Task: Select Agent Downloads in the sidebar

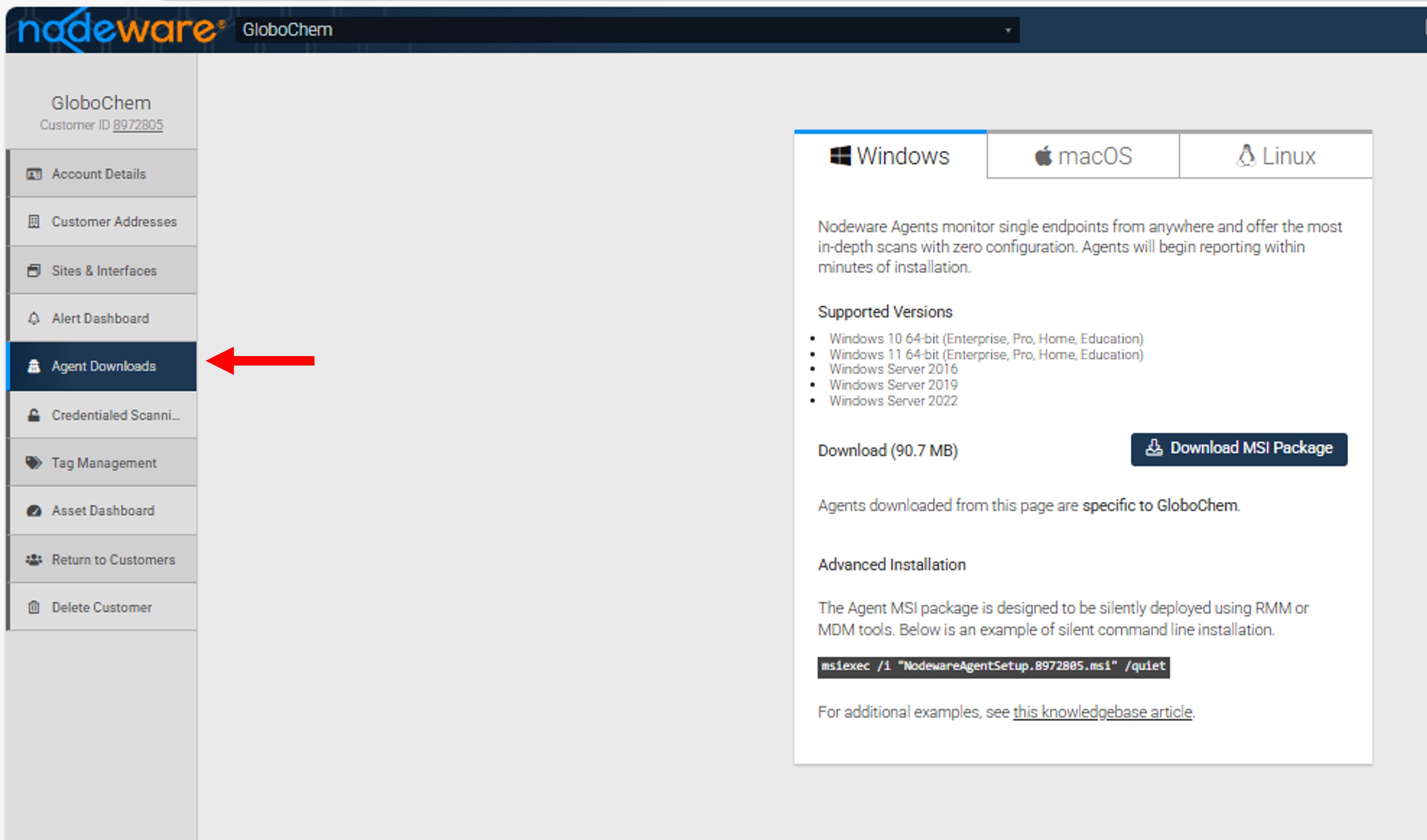Action: pos(102,366)
